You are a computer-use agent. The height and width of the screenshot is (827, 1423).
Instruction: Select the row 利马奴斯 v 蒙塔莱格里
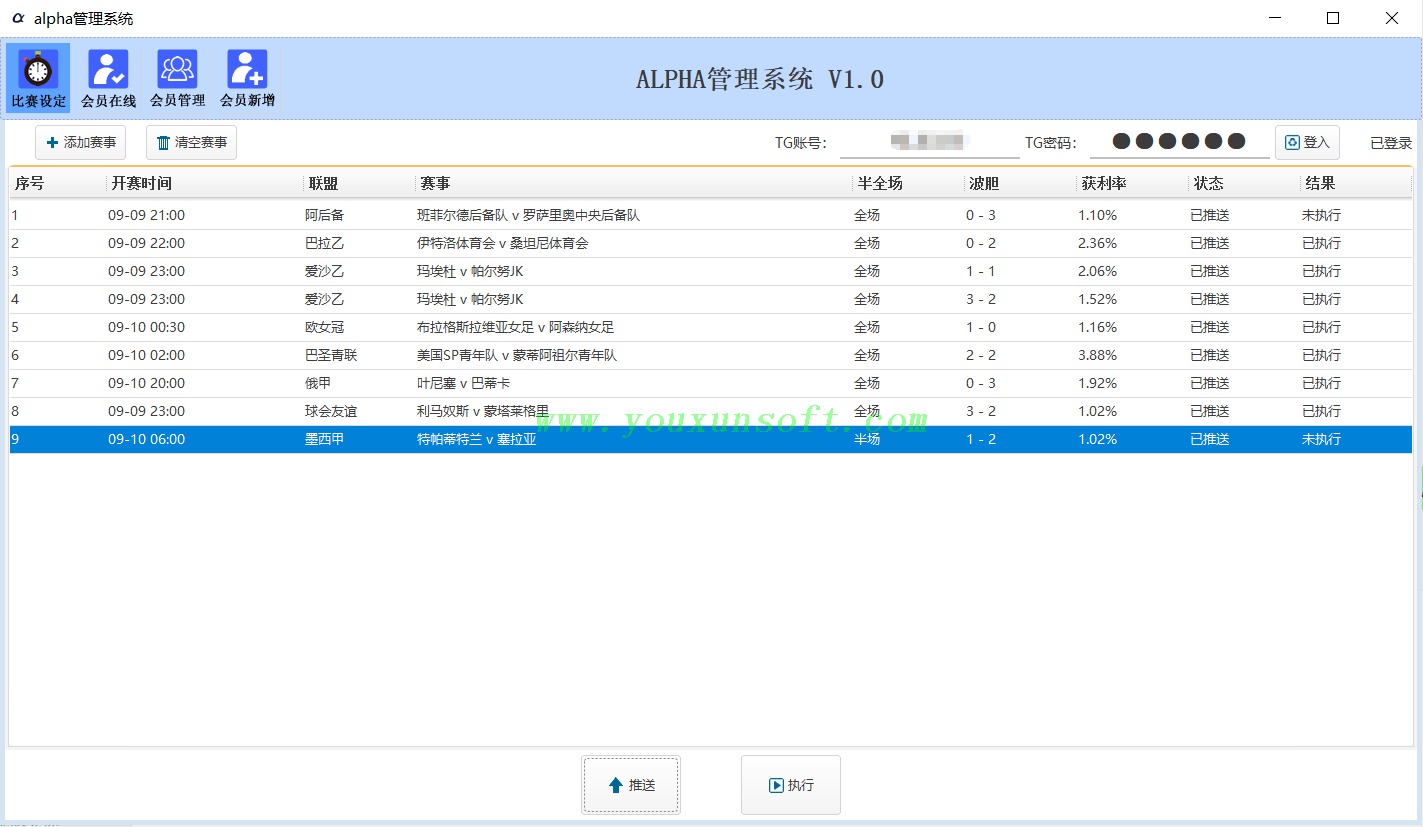[711, 411]
